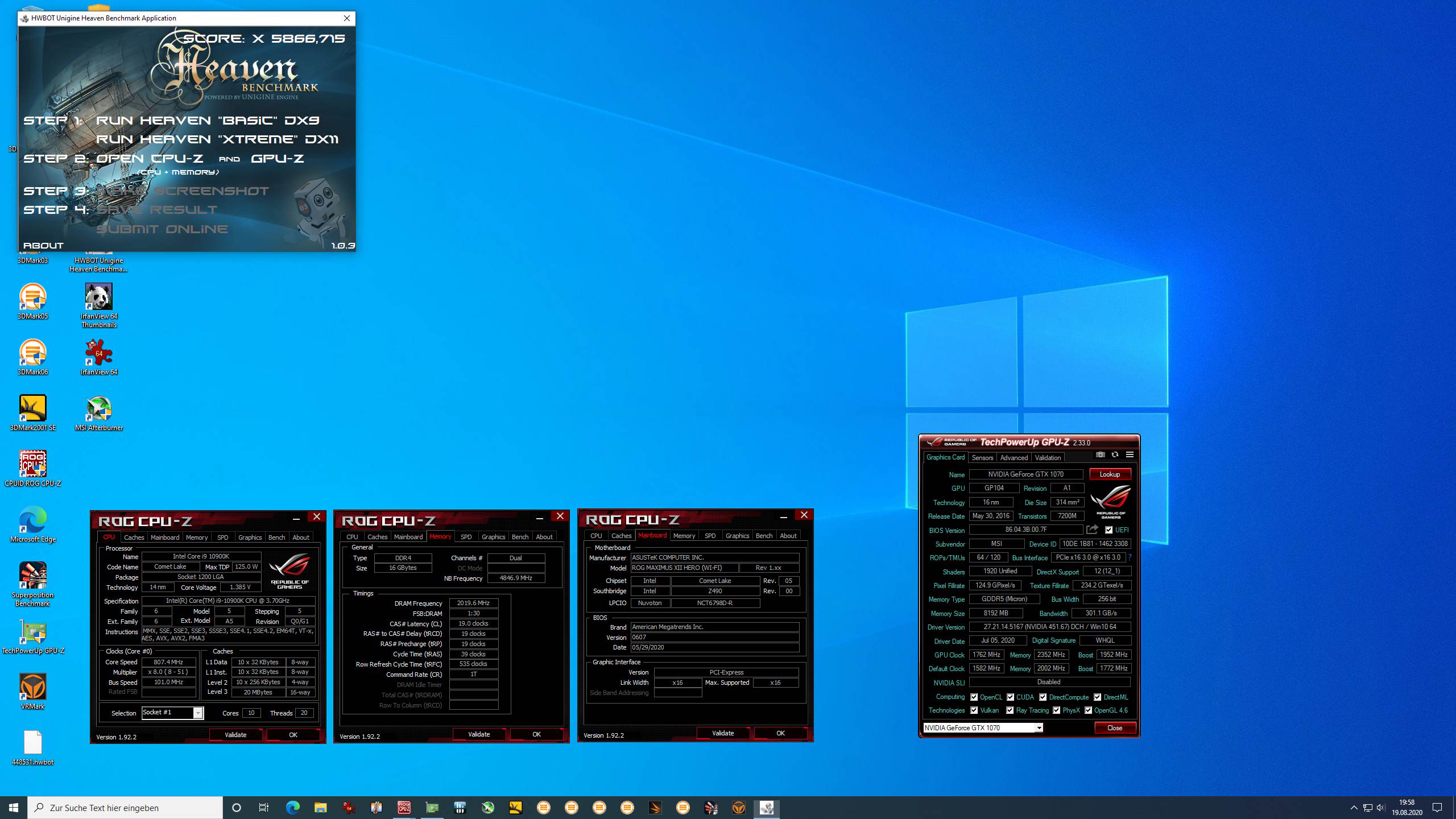Toggle the OpenCL checkbox
This screenshot has width=1456, height=819.
pyautogui.click(x=974, y=697)
